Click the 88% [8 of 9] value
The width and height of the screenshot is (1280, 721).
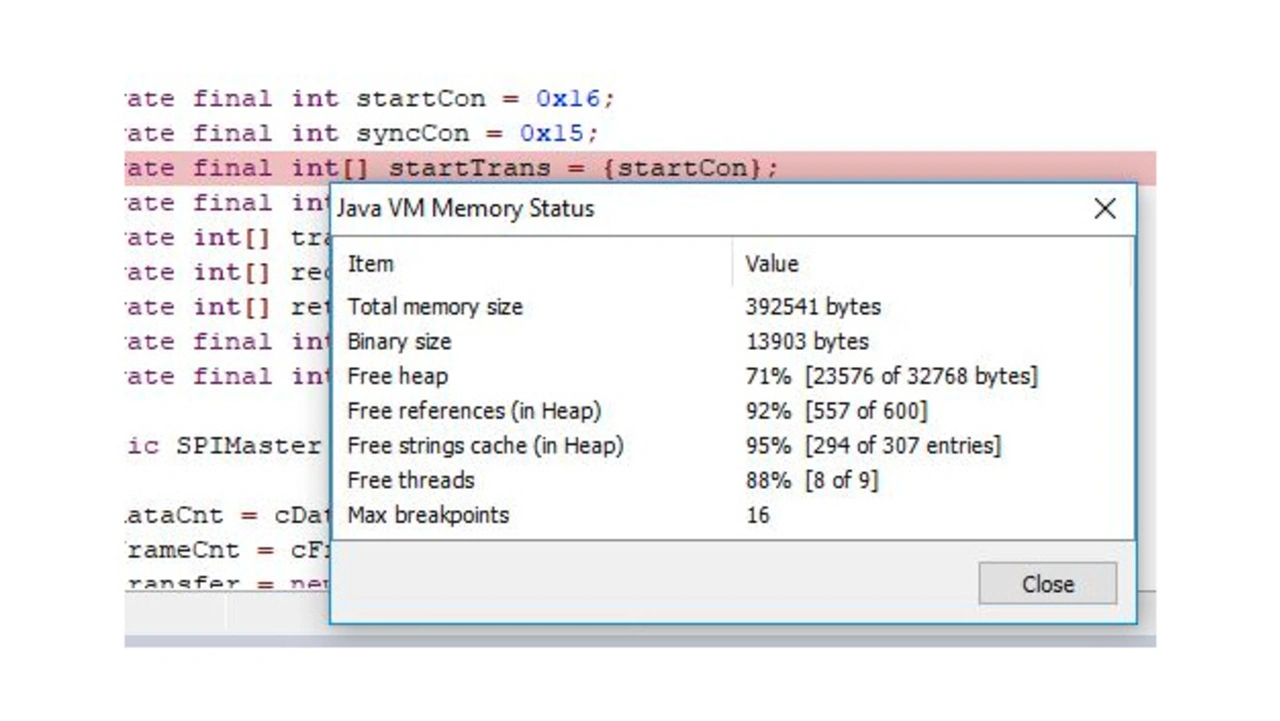[x=811, y=480]
